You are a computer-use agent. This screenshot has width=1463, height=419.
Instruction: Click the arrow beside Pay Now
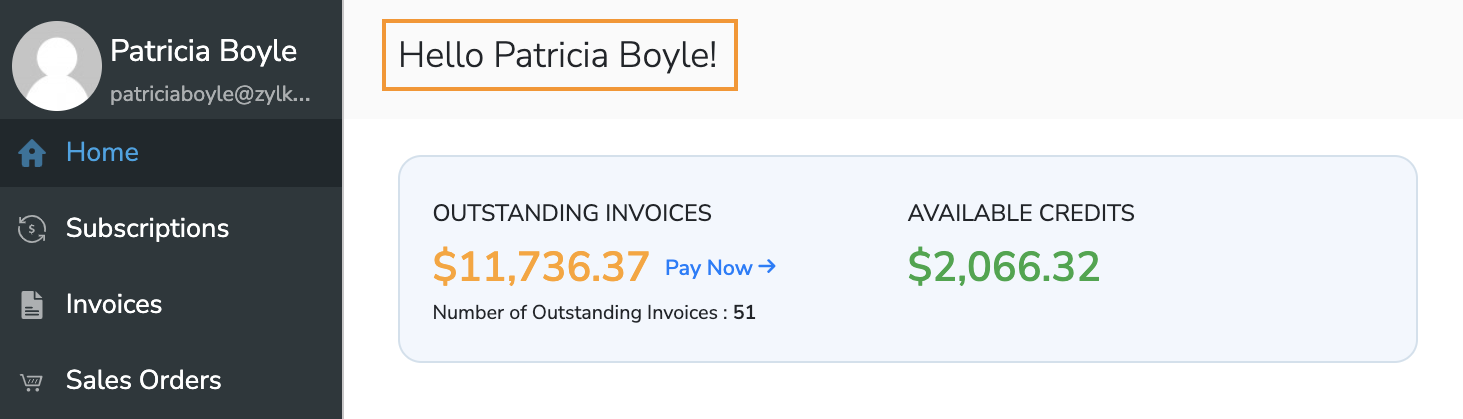(x=767, y=267)
